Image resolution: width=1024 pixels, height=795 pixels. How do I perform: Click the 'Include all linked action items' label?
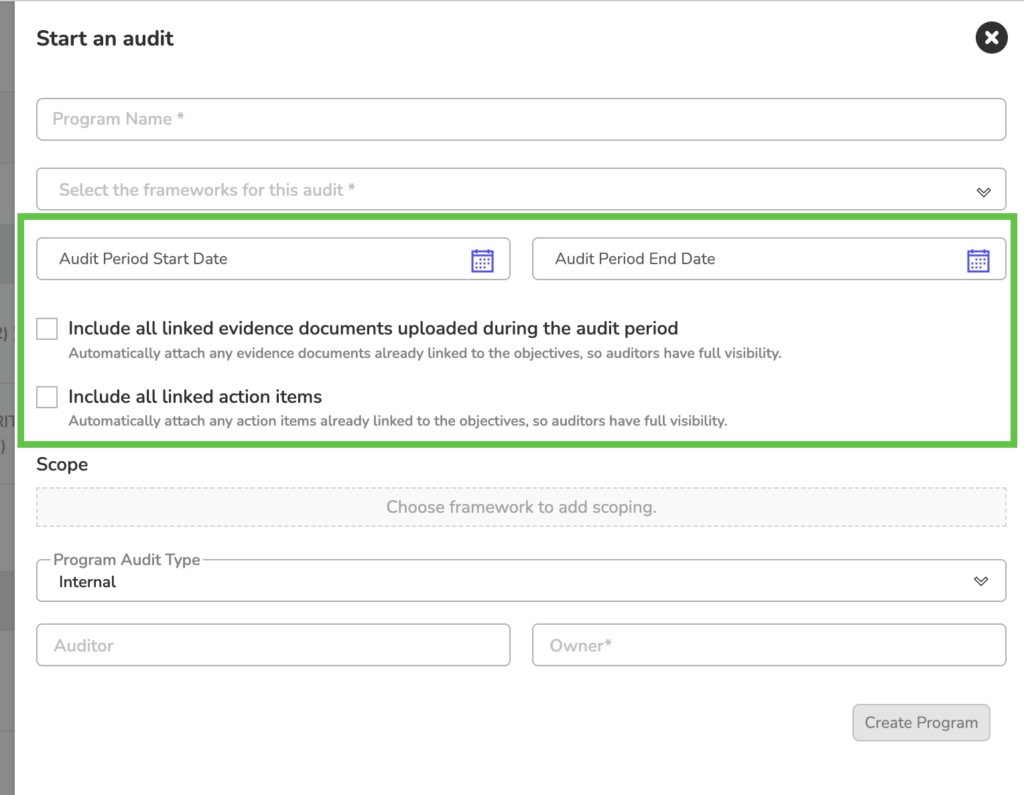tap(195, 397)
